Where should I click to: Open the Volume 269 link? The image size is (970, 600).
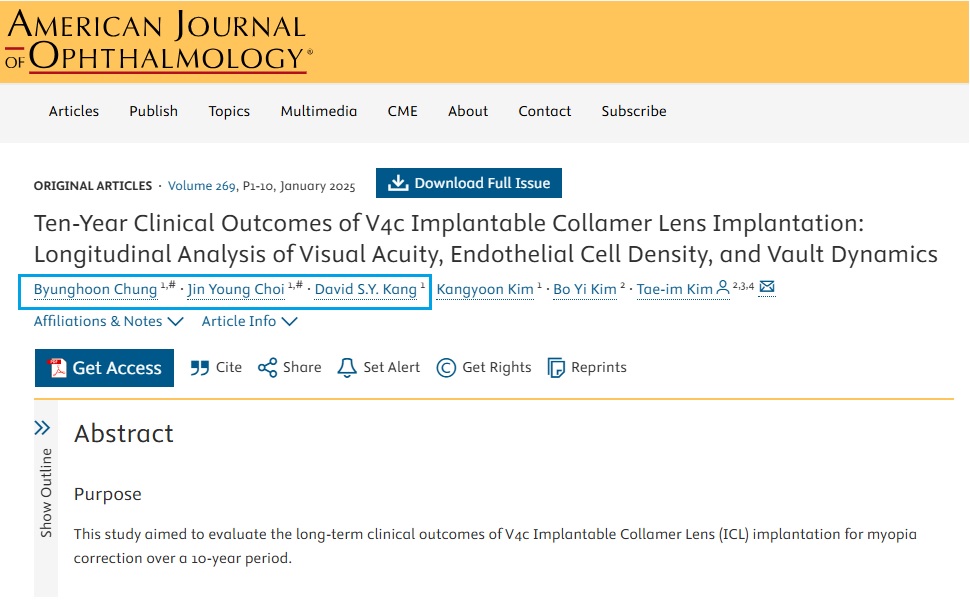click(x=201, y=186)
